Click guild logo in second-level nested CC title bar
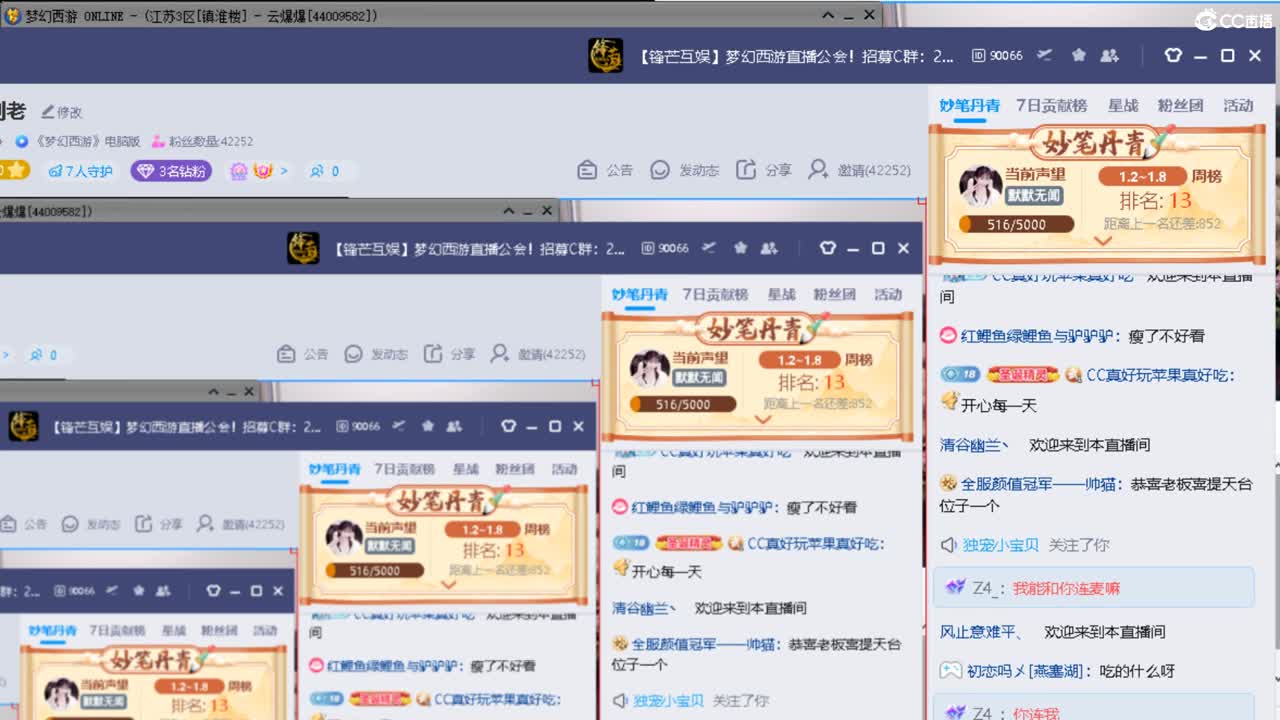1280x720 pixels. point(303,248)
